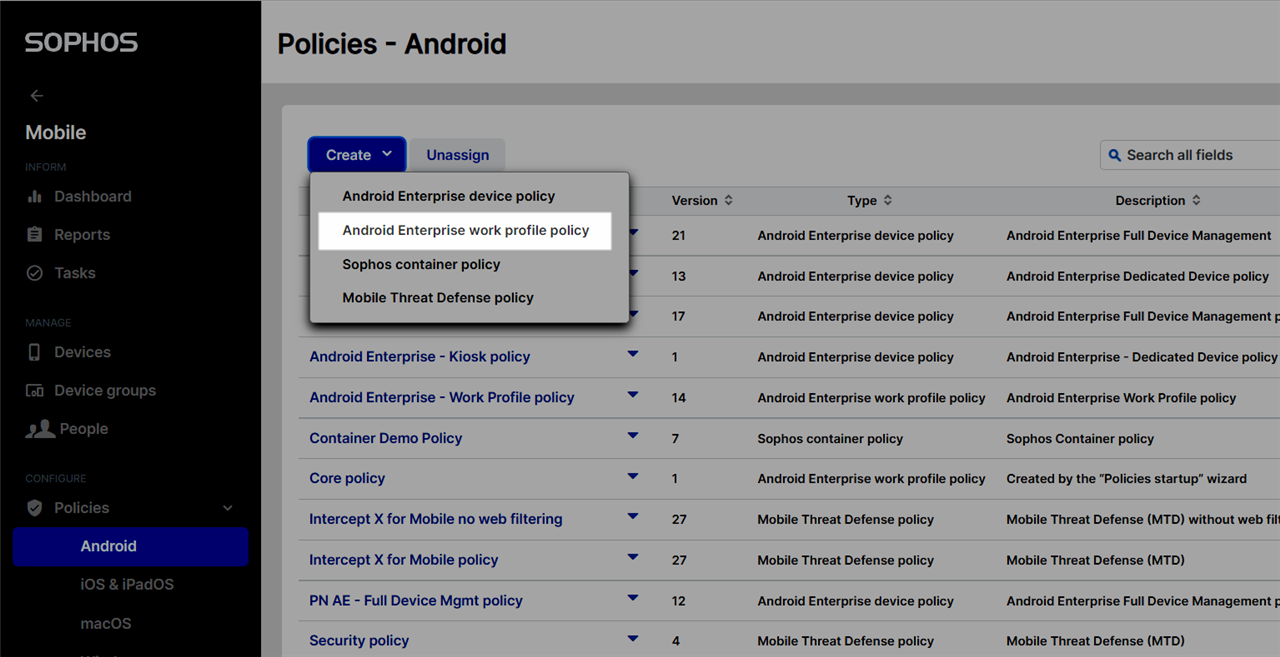Click the Sophos logo

click(81, 43)
